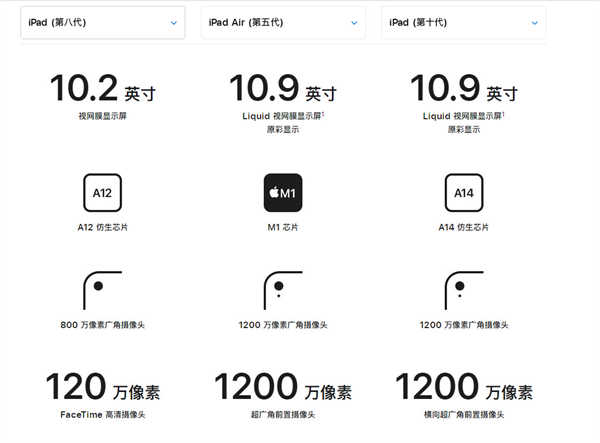This screenshot has height=443, width=600.
Task: Click Liquid 视网膜显示屏 text in iPad (第十代) column
Action: pos(464,116)
